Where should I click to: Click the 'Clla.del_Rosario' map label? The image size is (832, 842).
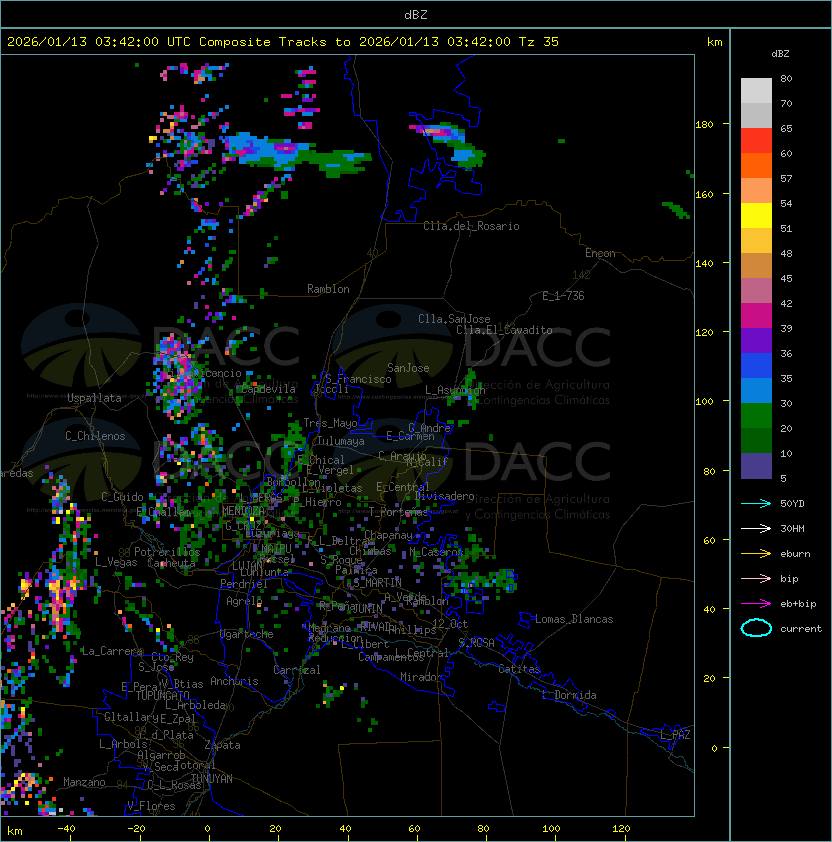tap(471, 226)
